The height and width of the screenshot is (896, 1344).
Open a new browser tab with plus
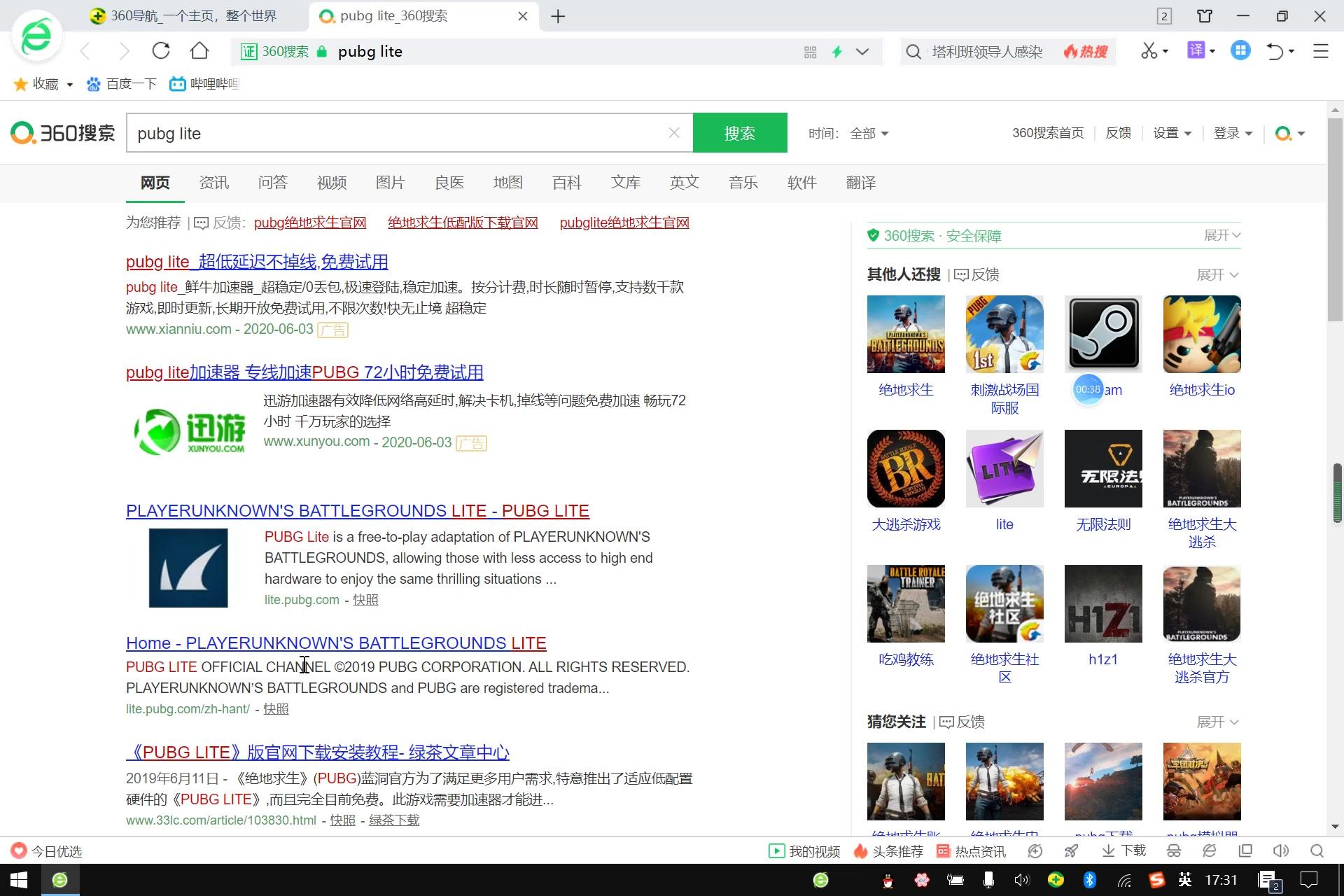tap(558, 16)
